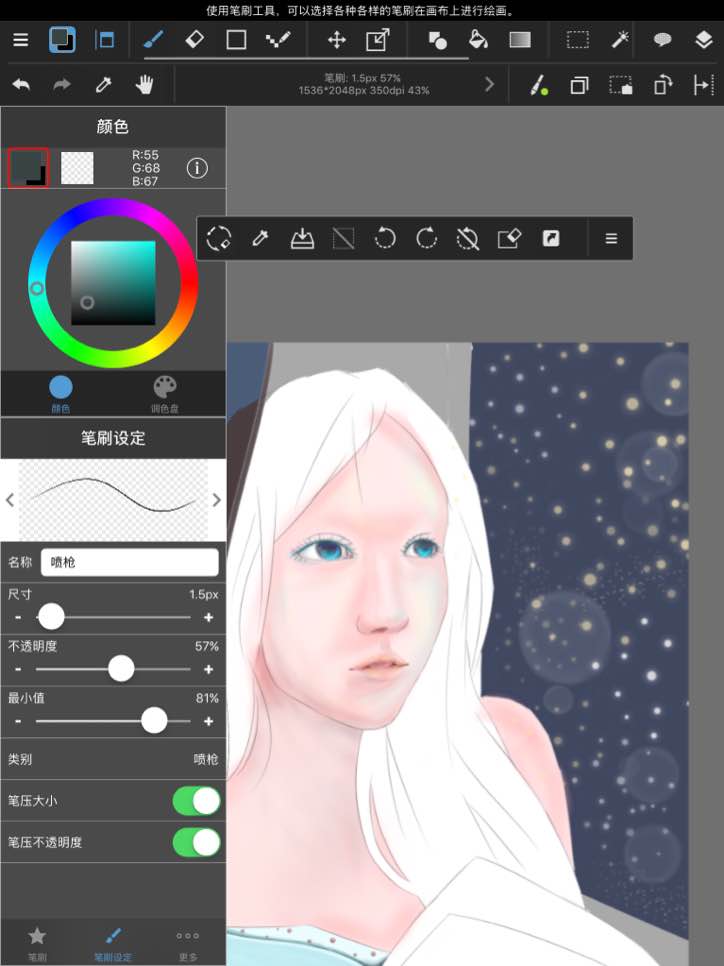The height and width of the screenshot is (966, 724).
Task: Toggle the side panel layout icon
Action: 104,40
